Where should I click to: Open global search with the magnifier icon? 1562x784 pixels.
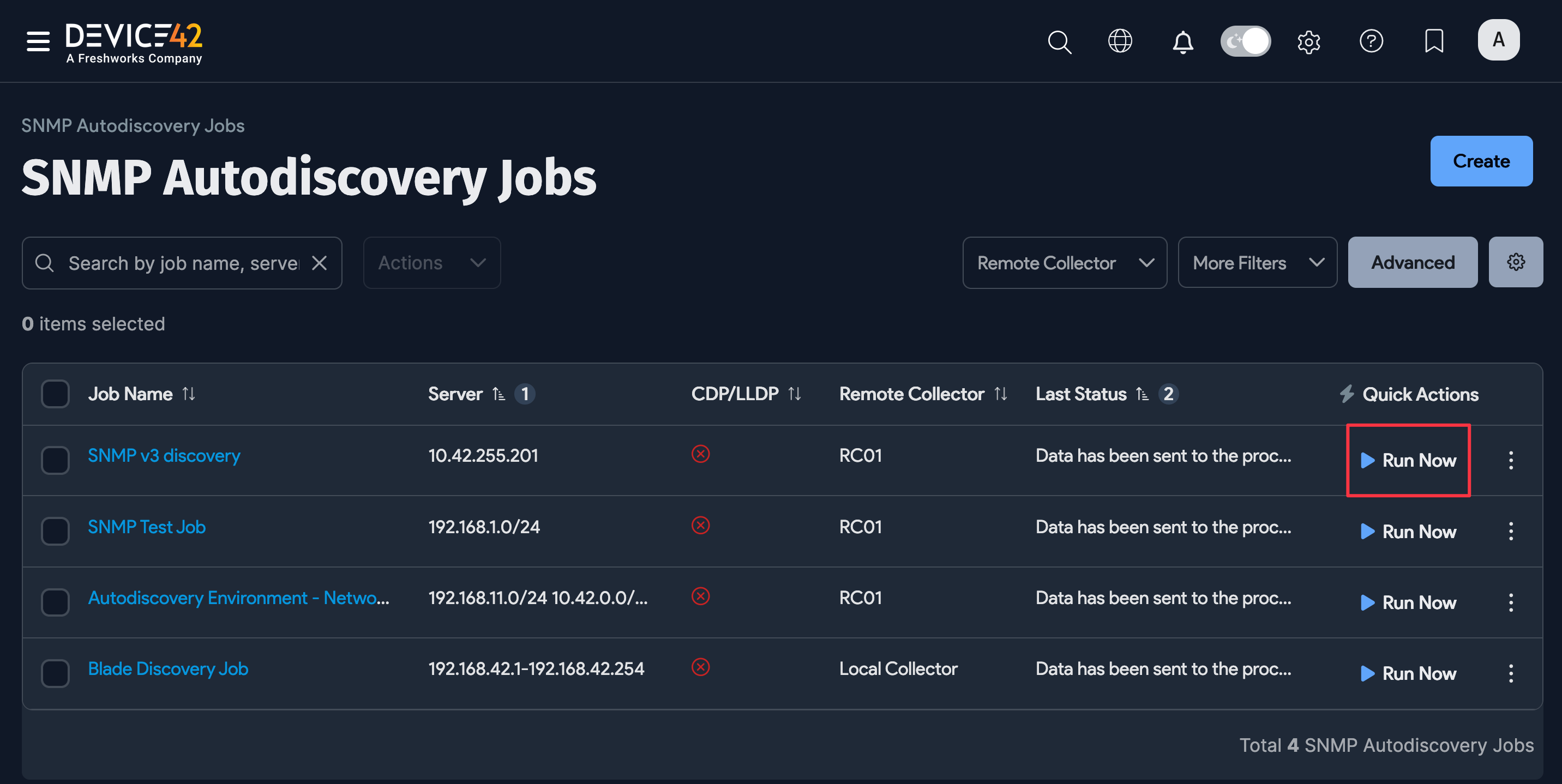coord(1059,41)
